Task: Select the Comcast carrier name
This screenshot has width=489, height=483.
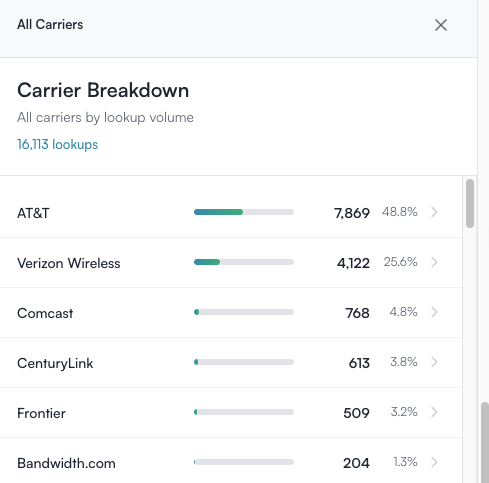Action: tap(45, 313)
